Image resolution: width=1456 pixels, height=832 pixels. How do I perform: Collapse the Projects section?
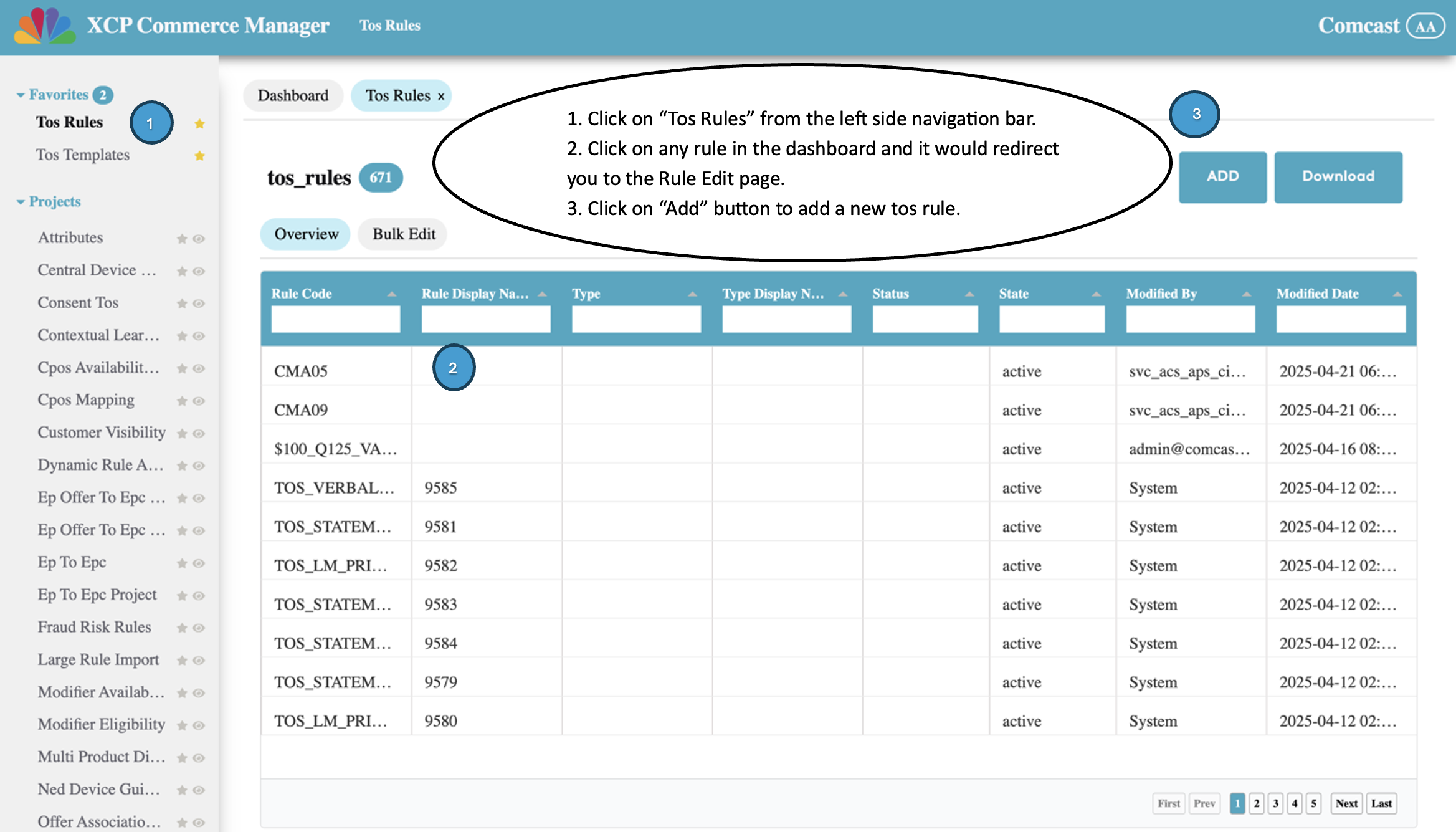[21, 202]
